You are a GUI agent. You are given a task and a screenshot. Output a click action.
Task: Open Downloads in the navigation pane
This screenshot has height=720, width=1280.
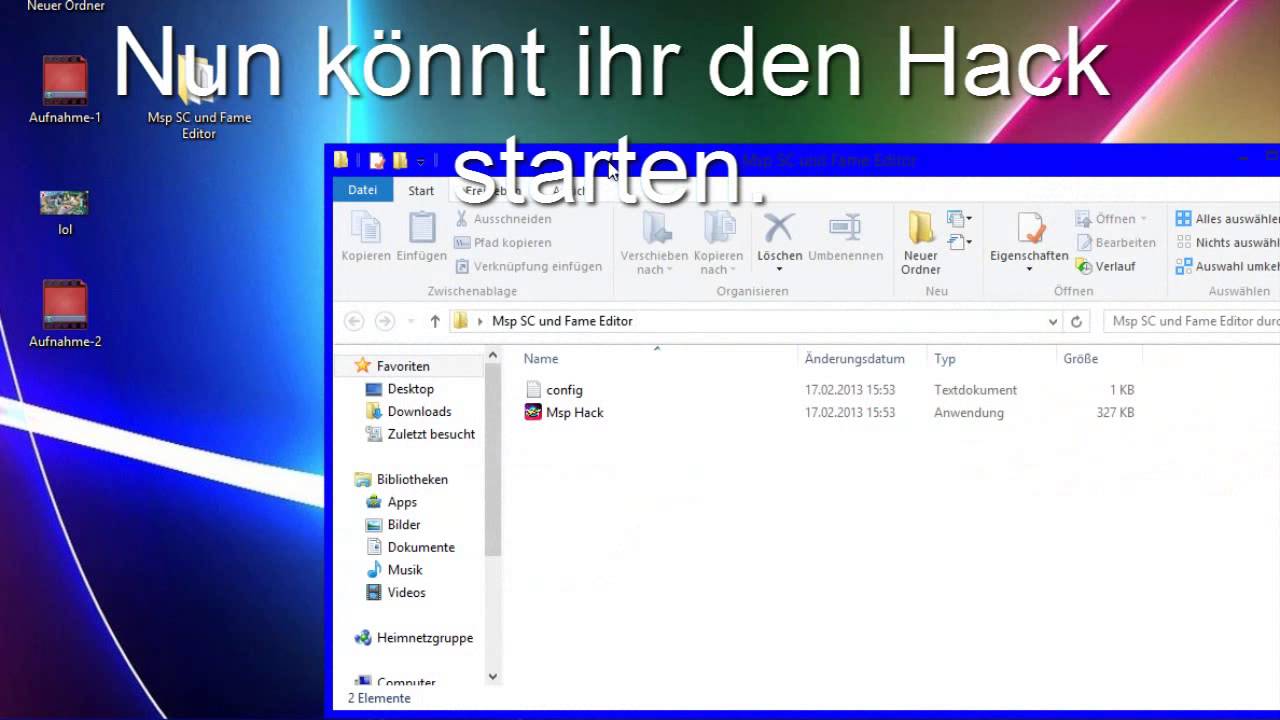tap(419, 411)
